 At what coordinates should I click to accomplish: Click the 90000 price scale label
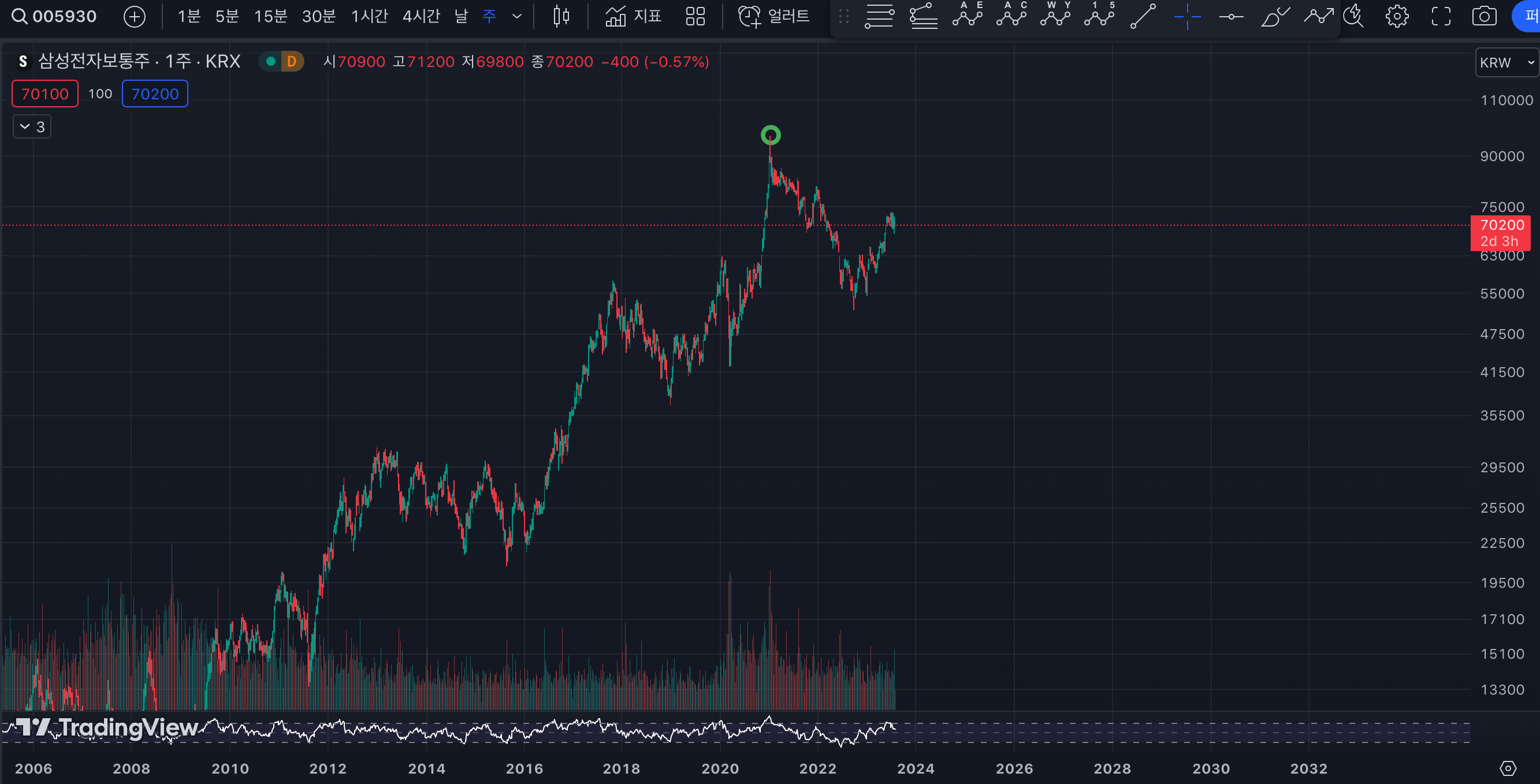[1502, 156]
